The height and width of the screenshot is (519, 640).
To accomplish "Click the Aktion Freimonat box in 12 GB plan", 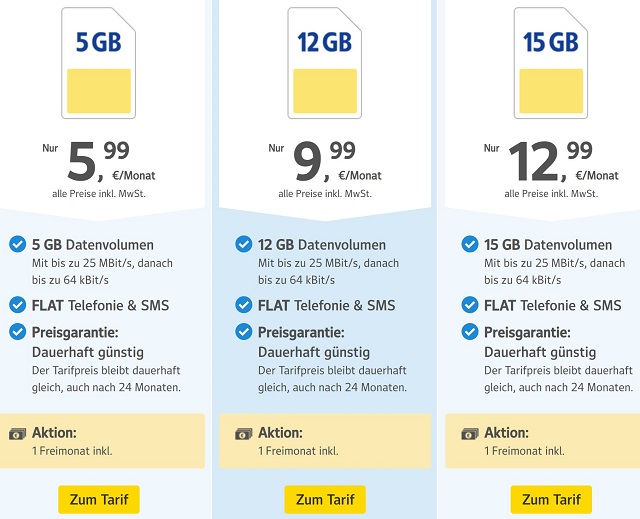I will [x=325, y=441].
